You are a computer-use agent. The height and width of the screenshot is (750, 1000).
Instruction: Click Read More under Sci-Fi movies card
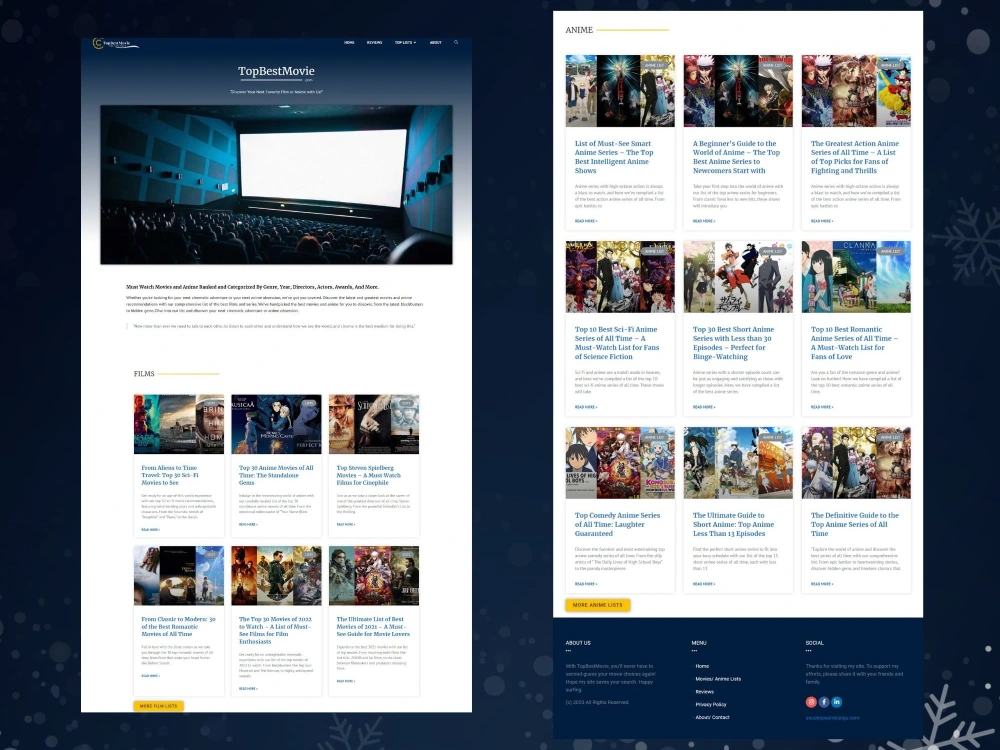[151, 529]
